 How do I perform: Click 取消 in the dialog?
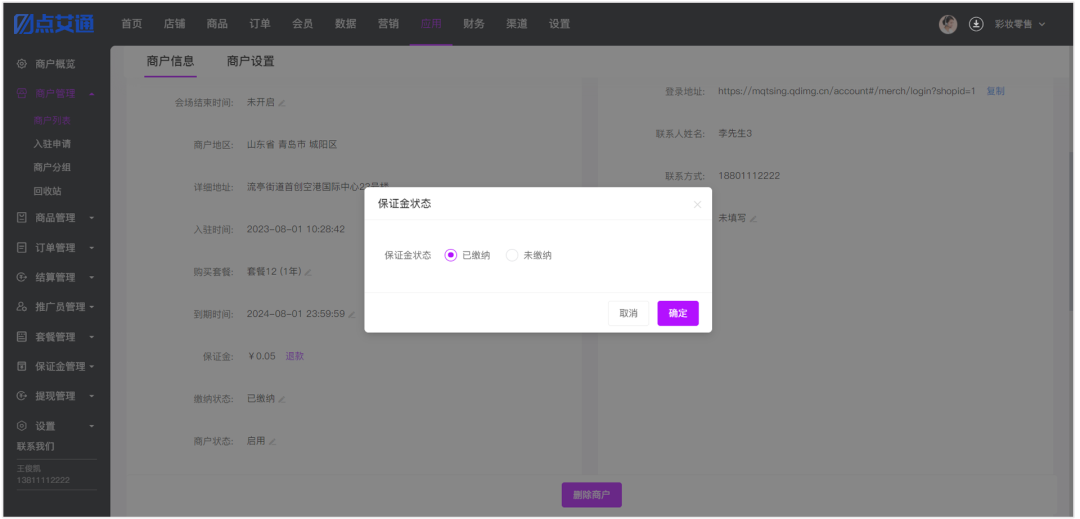tap(628, 313)
